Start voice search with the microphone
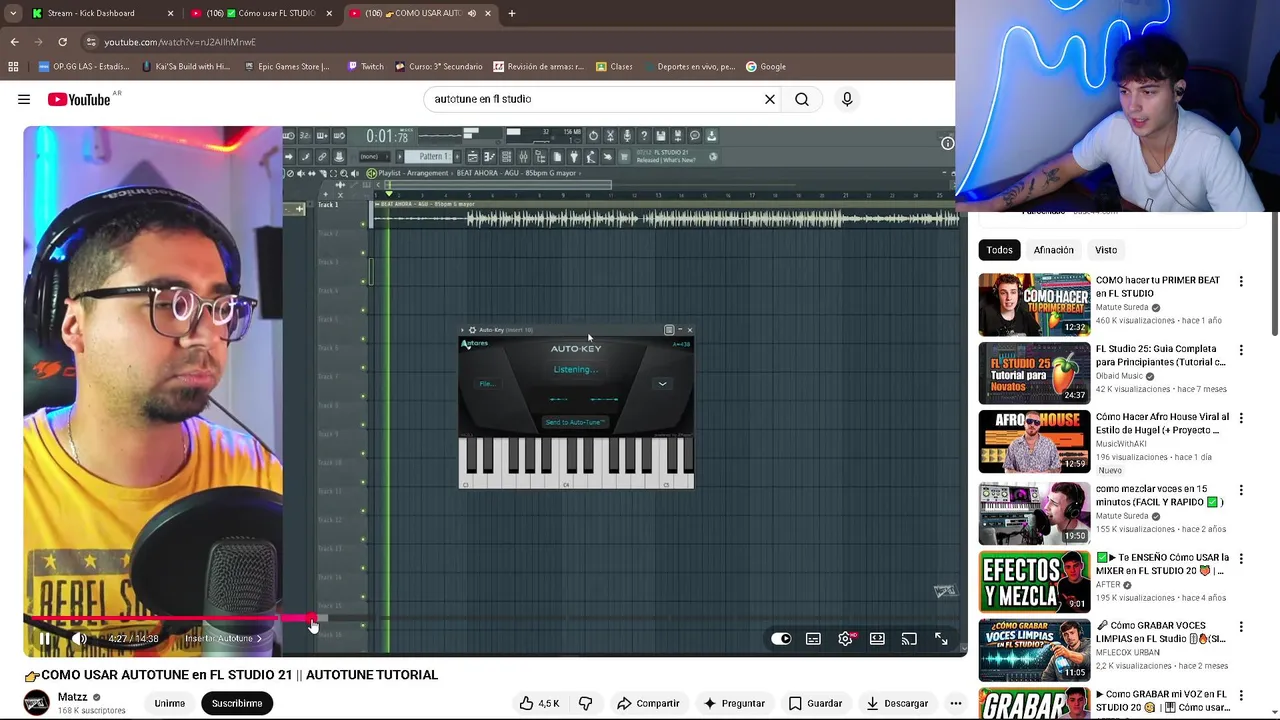 pyautogui.click(x=847, y=99)
